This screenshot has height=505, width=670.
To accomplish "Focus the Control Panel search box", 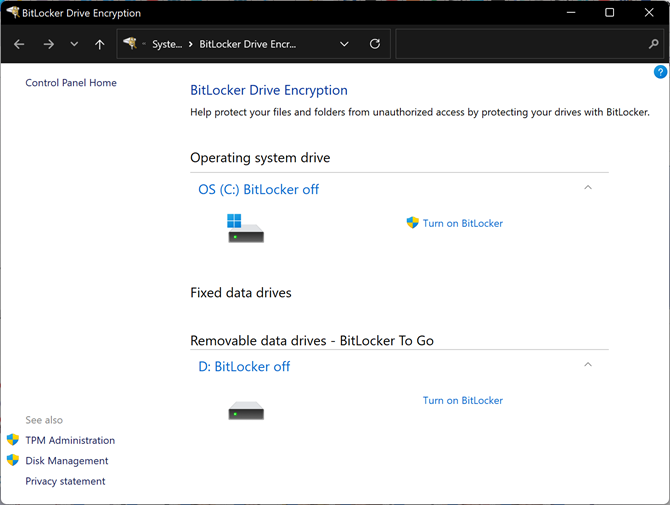I will [529, 44].
